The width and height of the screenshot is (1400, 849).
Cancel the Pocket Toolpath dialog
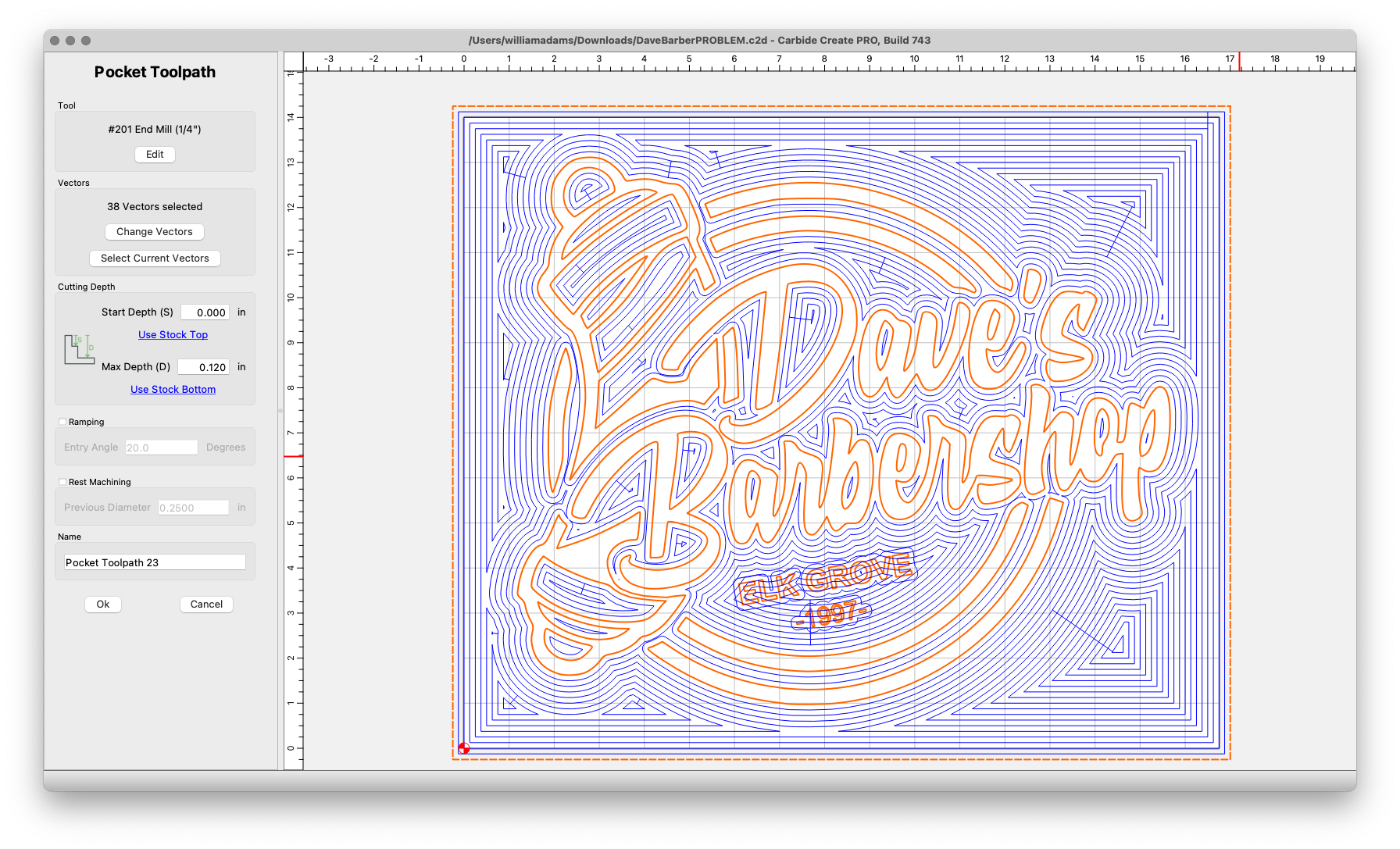click(x=206, y=605)
